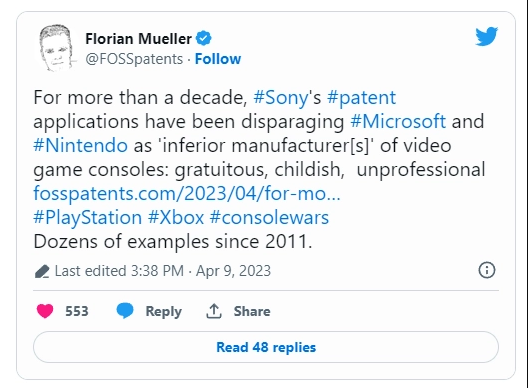The height and width of the screenshot is (388, 528).
Task: Open the Florian Mueller profile name
Action: [138, 39]
